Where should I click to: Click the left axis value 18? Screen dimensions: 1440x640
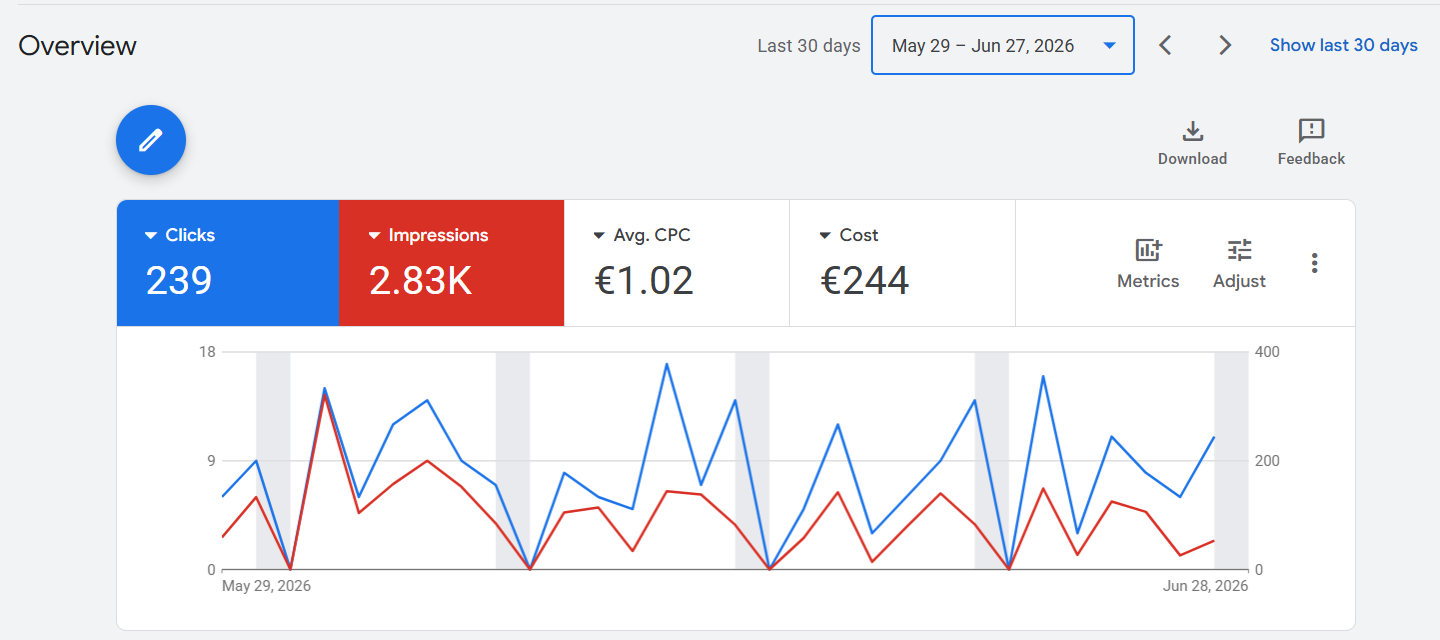[x=207, y=352]
